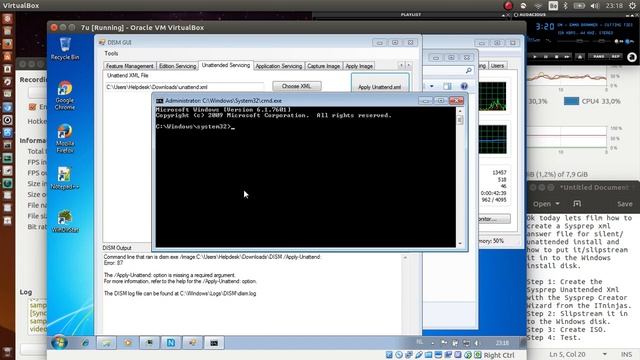The height and width of the screenshot is (360, 640).
Task: Switch to the cmd.exe taskbar button
Action: pyautogui.click(x=214, y=343)
